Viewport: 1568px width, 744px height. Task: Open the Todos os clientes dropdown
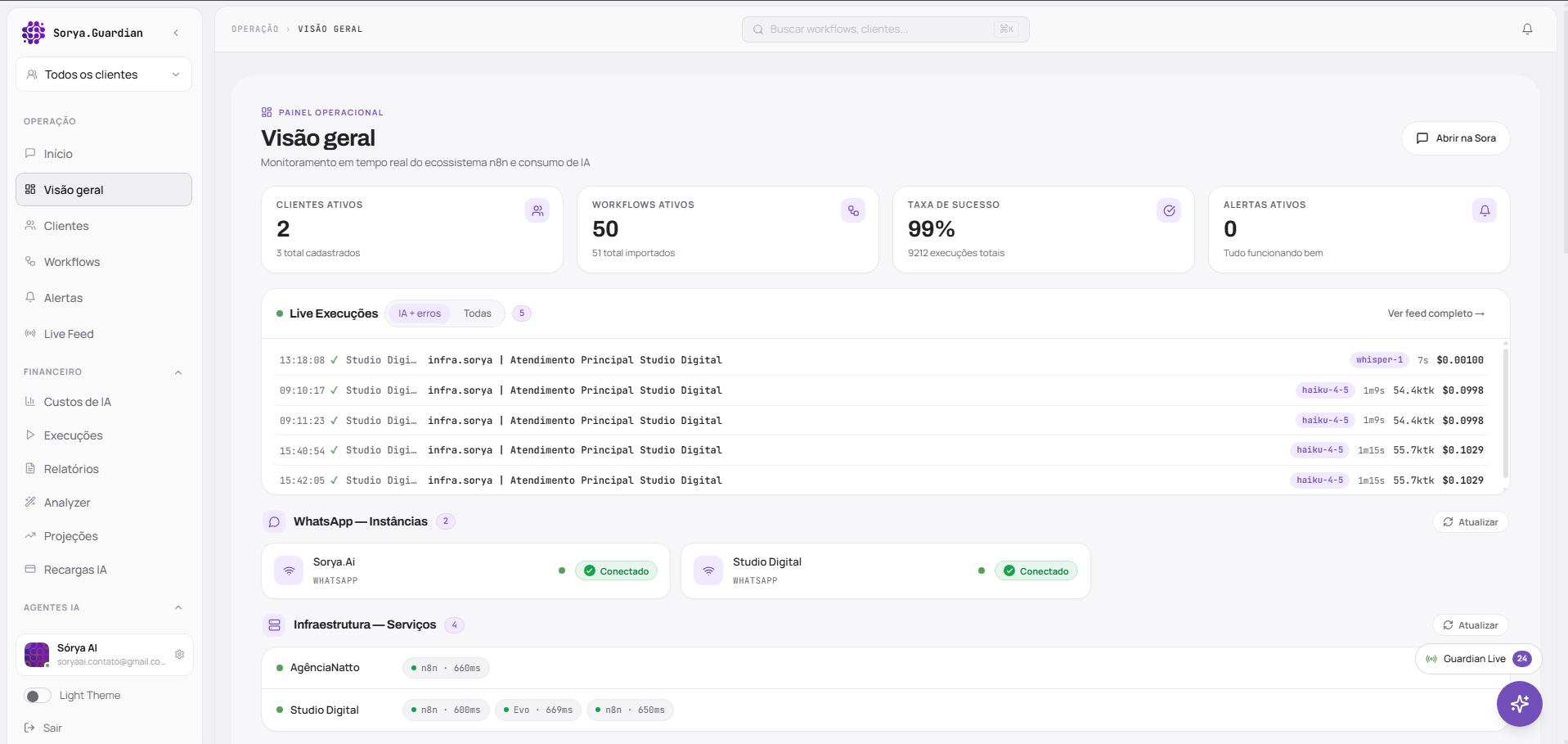point(104,74)
